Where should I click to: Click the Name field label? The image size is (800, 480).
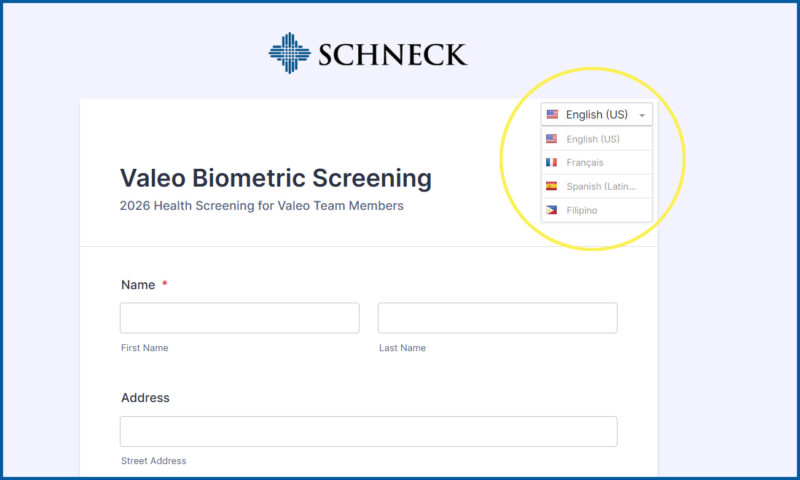[138, 285]
